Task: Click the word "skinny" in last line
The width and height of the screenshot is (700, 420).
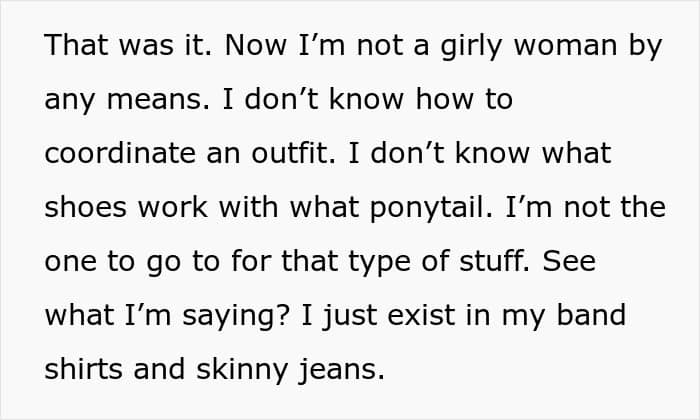Action: click(x=242, y=370)
